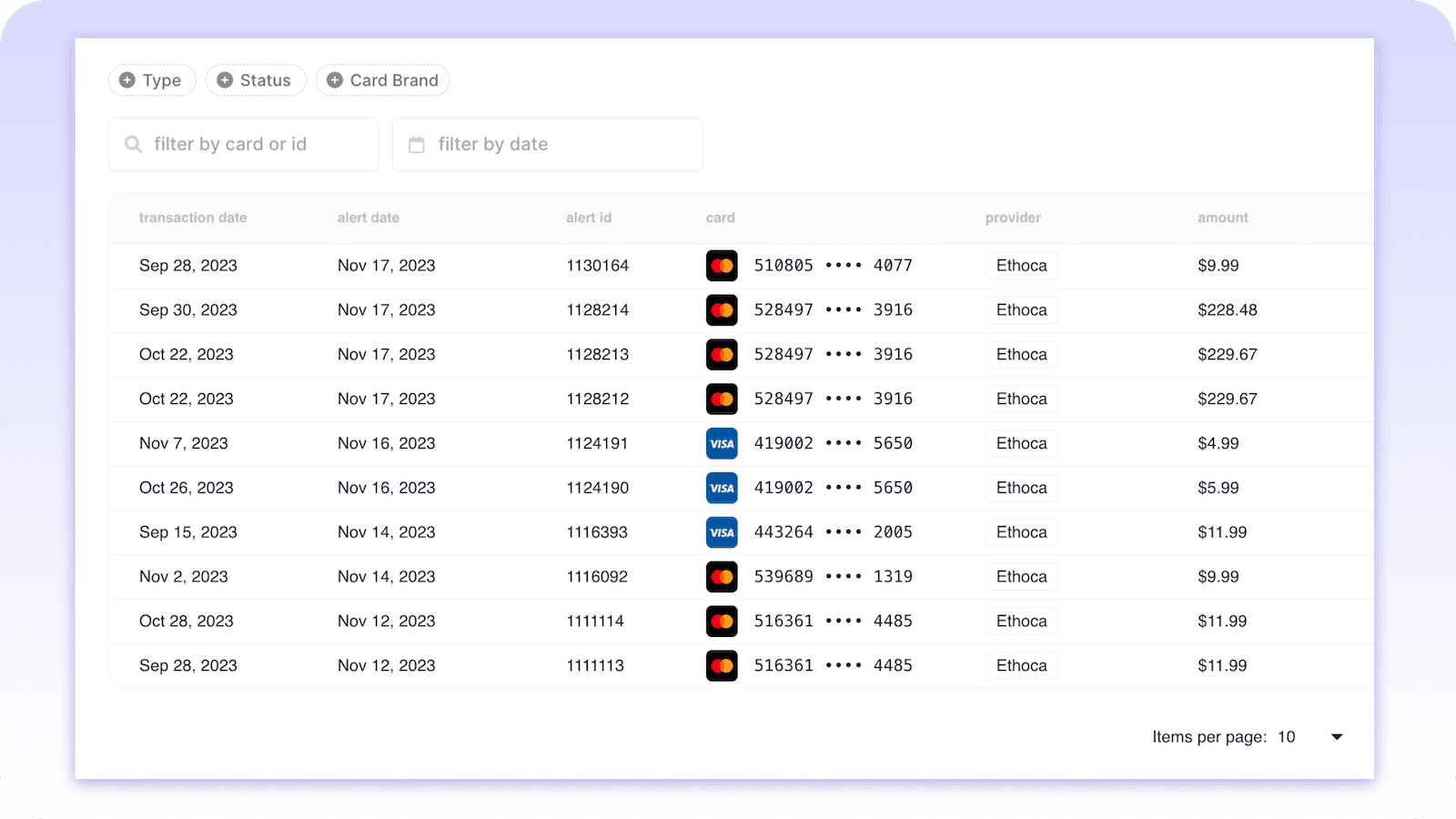The image size is (1456, 819).
Task: Click the calendar icon in date filter
Action: pos(417,145)
